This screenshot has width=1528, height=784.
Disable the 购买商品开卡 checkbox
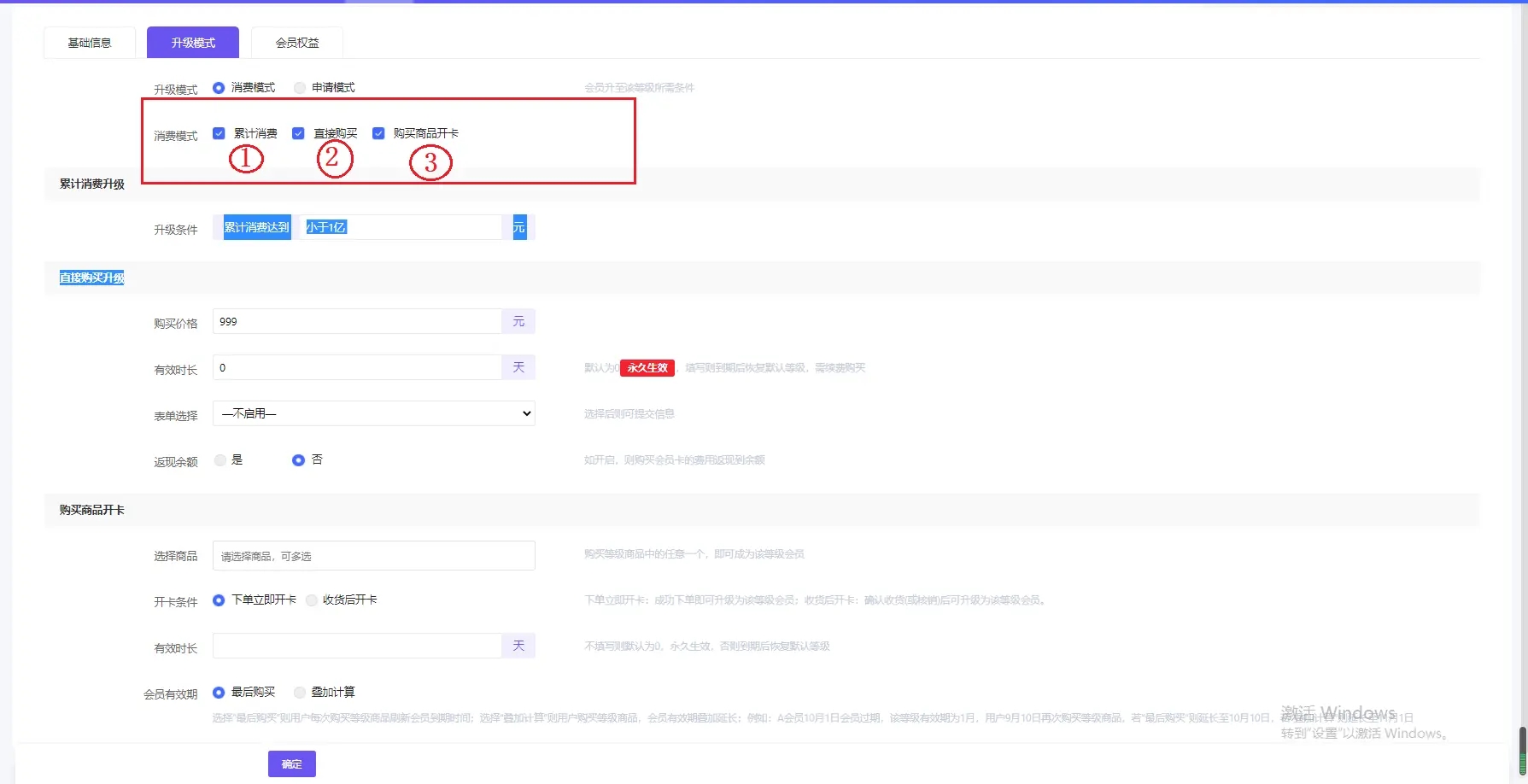point(378,133)
